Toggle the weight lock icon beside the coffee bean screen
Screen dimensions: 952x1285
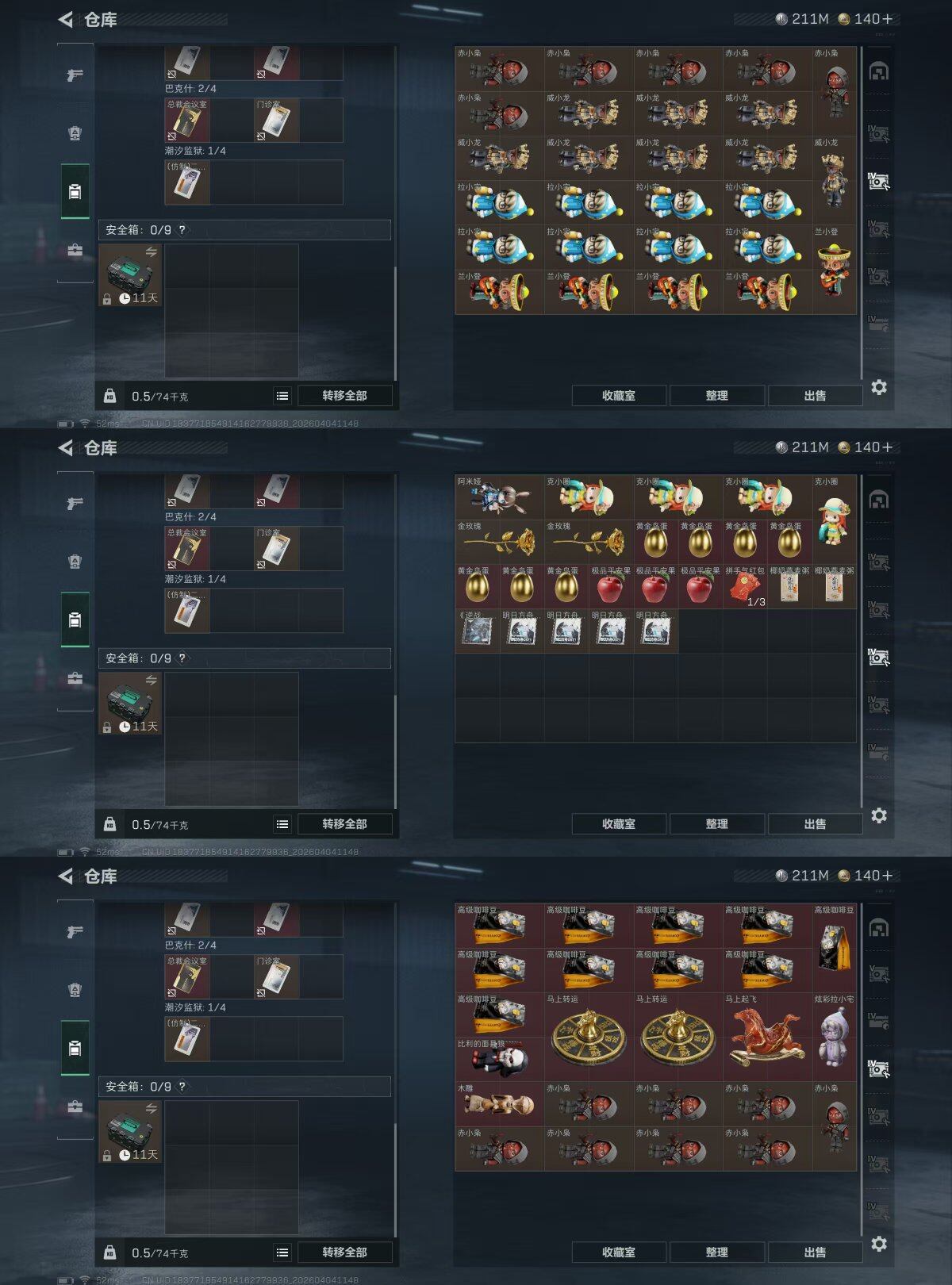110,1252
